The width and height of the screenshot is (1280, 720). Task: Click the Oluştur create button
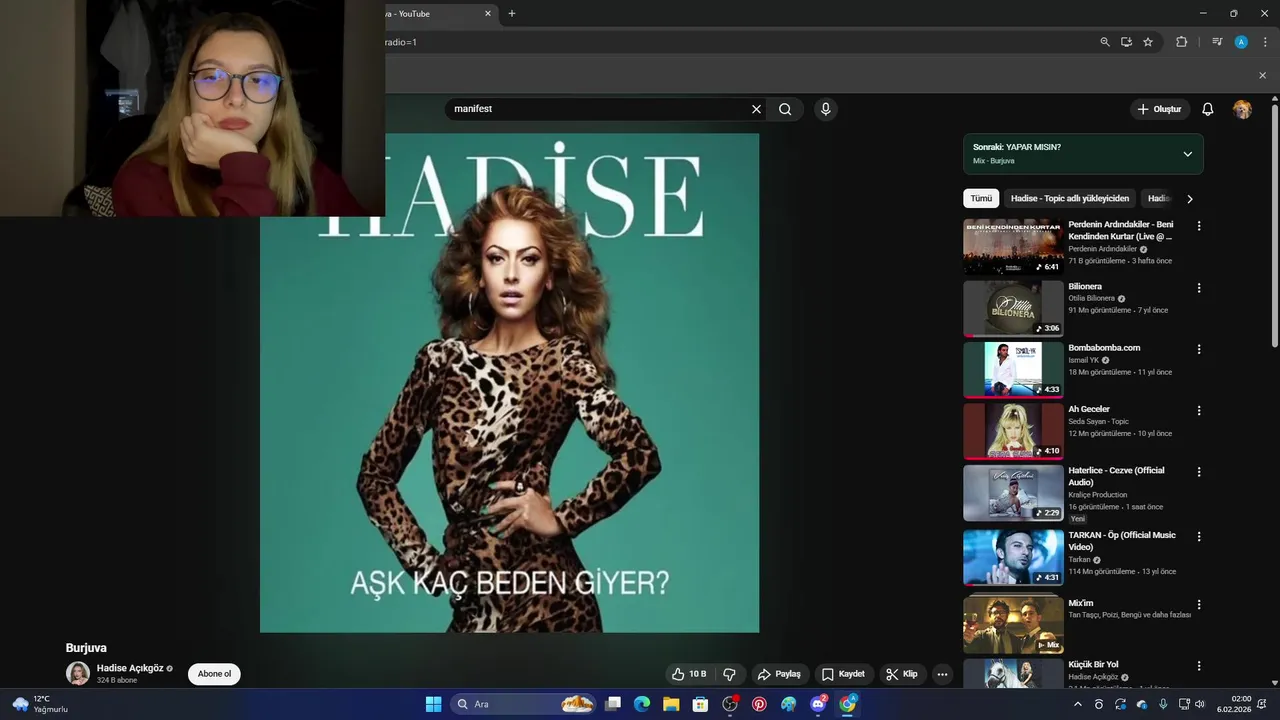(x=1159, y=109)
